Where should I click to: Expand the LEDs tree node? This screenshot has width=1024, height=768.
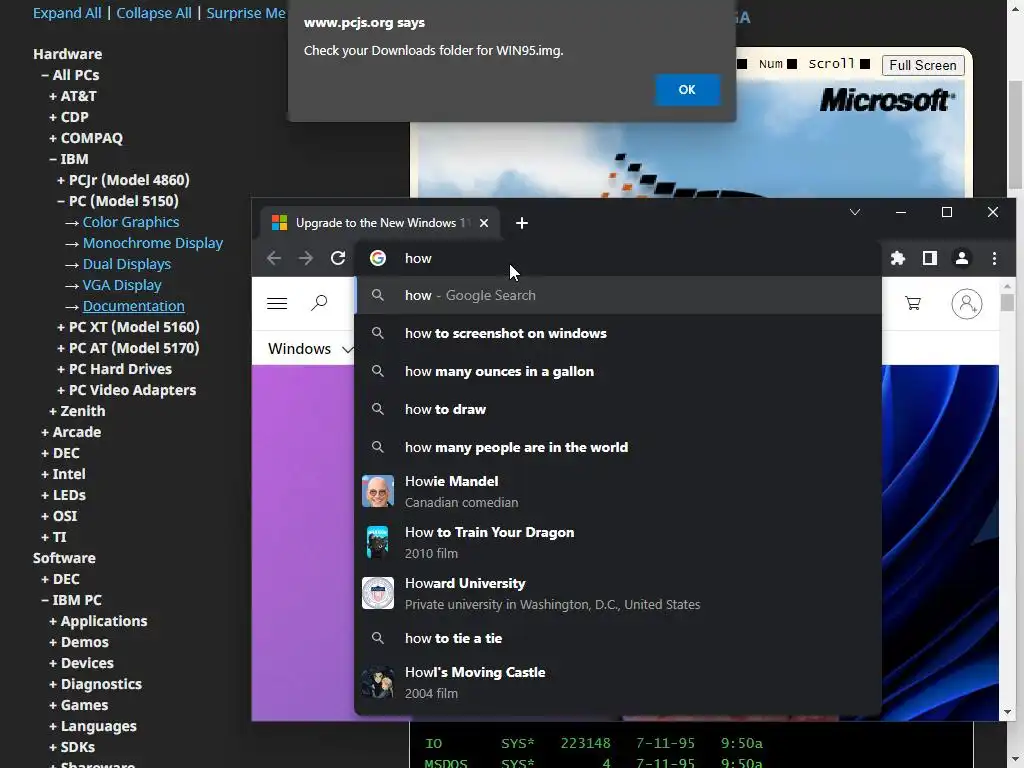click(x=63, y=494)
